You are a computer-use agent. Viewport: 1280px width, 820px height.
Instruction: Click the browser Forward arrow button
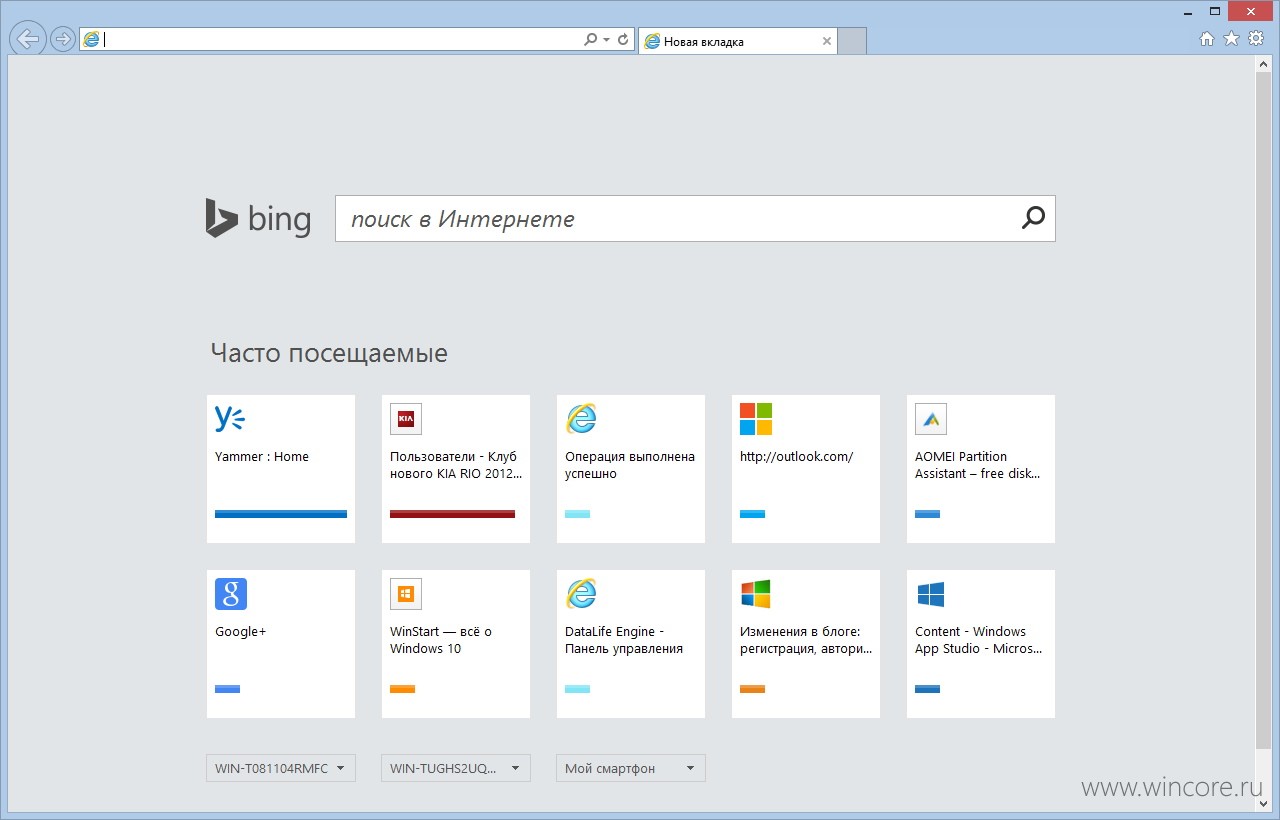click(x=63, y=40)
